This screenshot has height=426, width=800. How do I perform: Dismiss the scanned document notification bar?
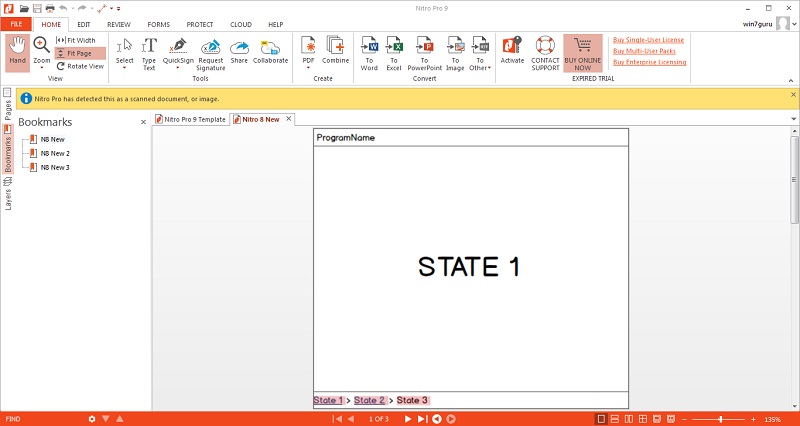point(793,94)
